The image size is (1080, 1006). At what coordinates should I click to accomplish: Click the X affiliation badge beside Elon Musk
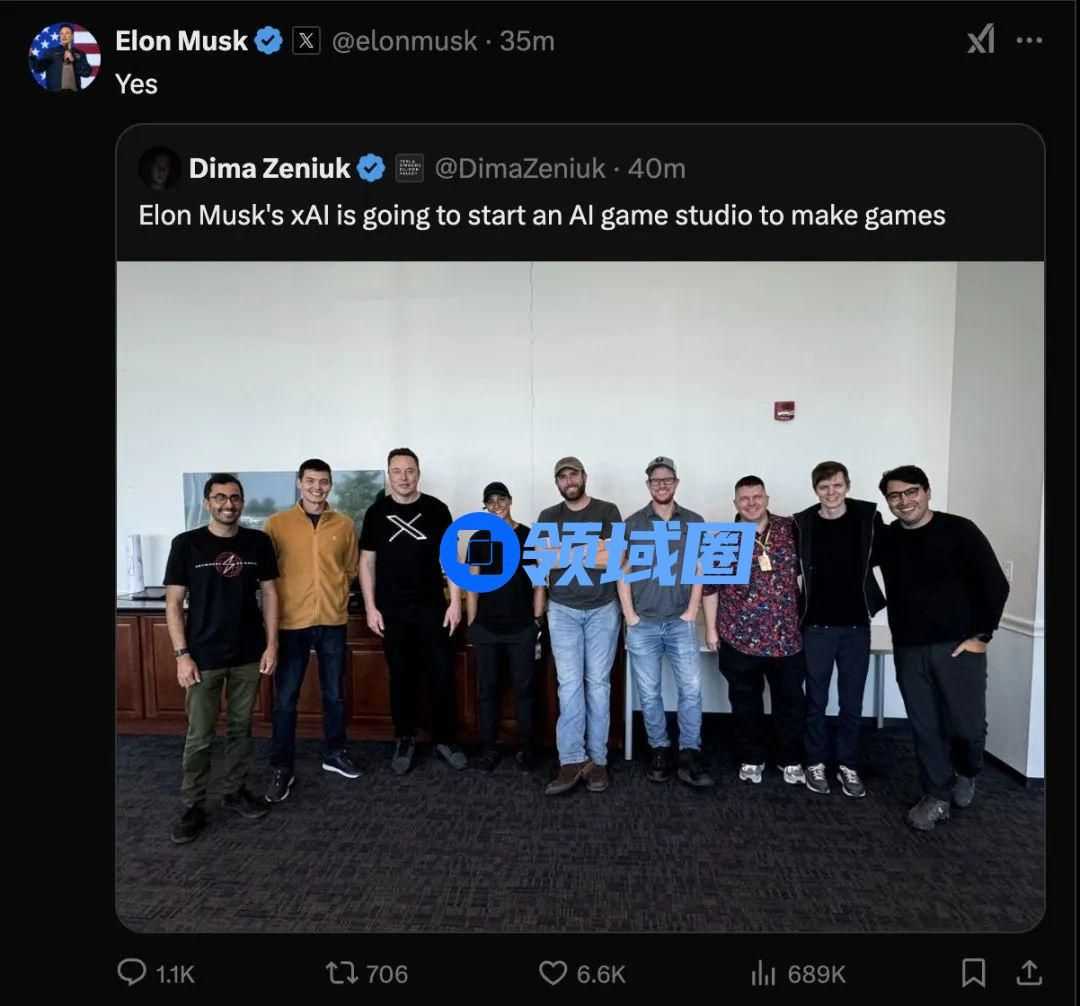tap(306, 41)
